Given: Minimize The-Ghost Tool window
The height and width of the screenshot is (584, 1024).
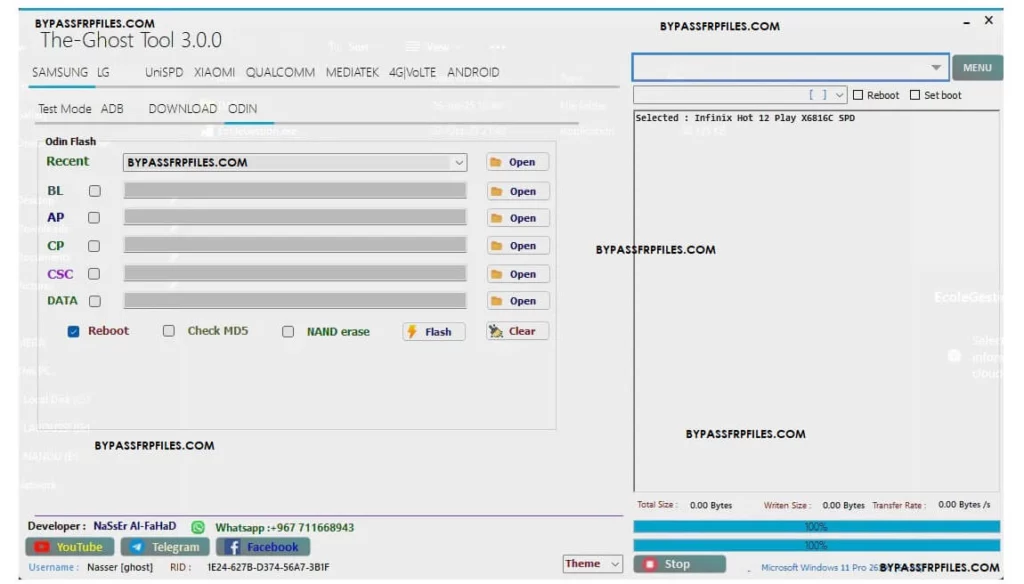Looking at the screenshot, I should [966, 23].
